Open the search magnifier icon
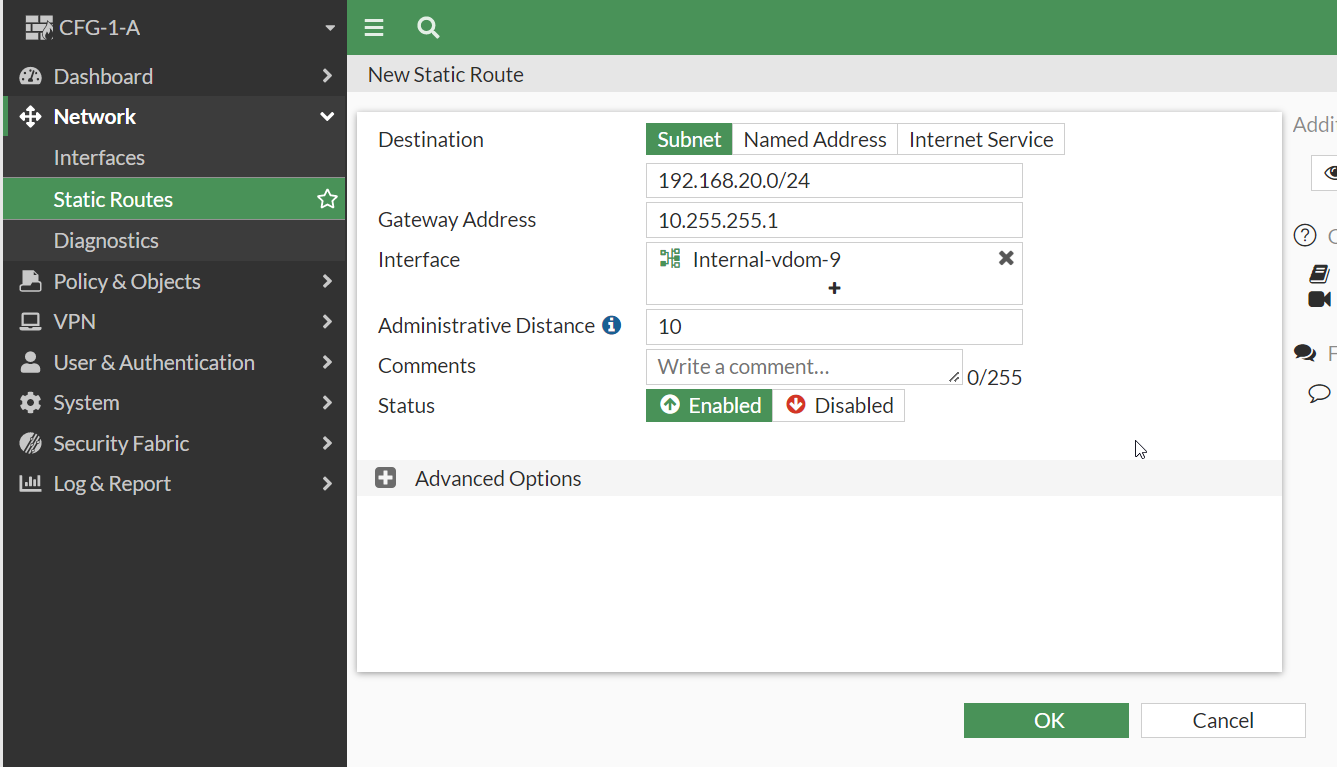This screenshot has height=767, width=1337. 428,28
